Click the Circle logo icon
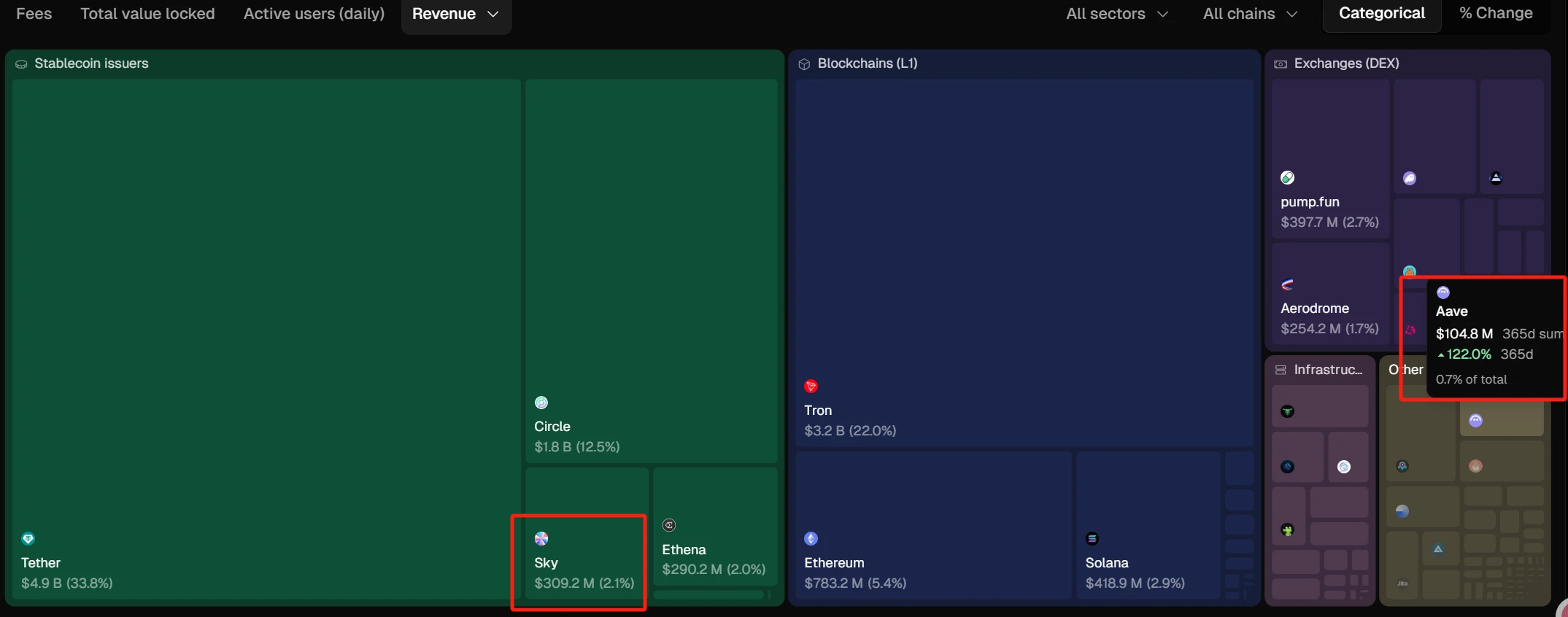The height and width of the screenshot is (617, 1568). (x=541, y=403)
